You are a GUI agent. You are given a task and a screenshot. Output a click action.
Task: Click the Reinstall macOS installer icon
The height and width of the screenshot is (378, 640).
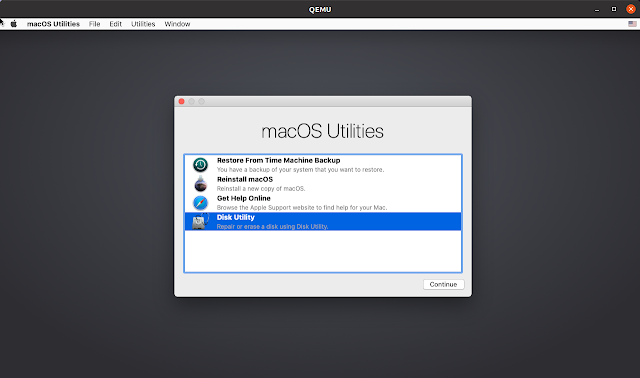click(x=200, y=184)
